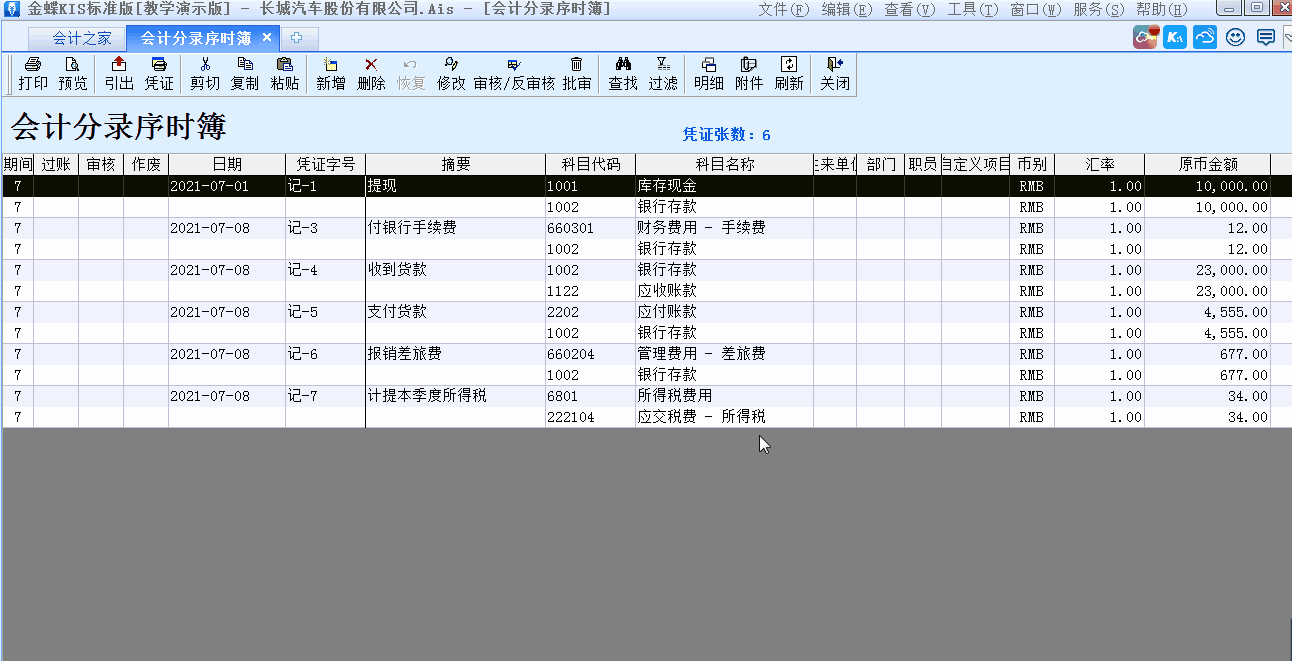Open print preview via 预览 icon

click(70, 74)
